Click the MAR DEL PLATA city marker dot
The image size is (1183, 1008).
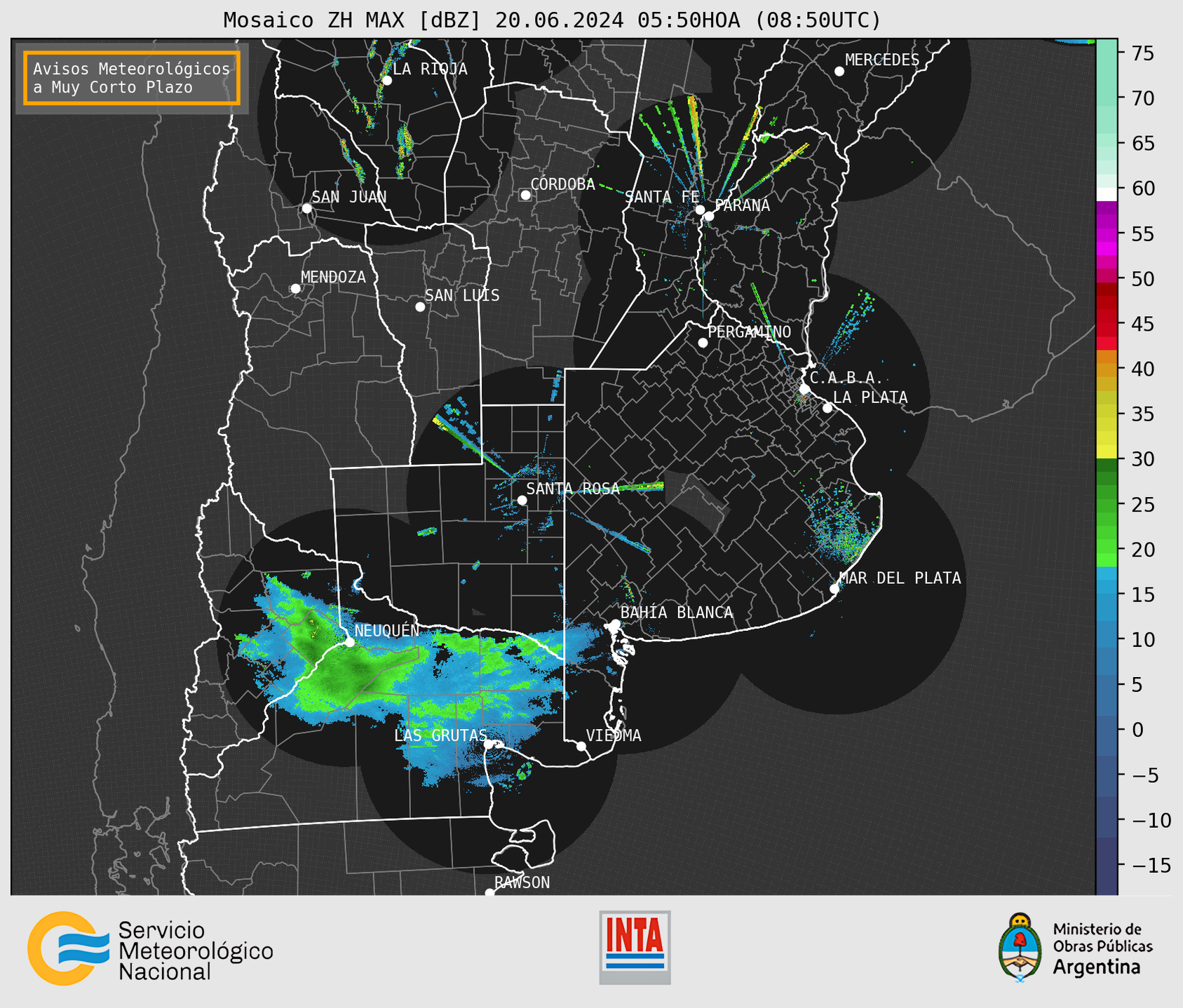[834, 589]
